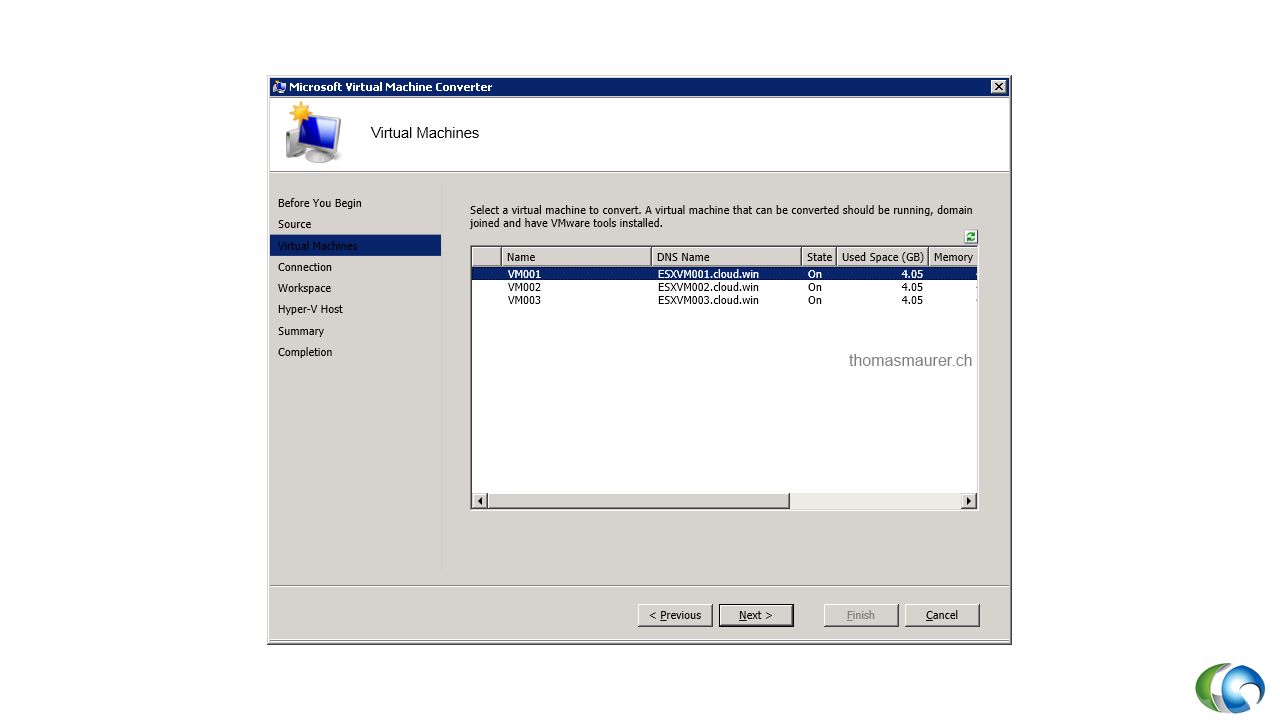The height and width of the screenshot is (720, 1280).
Task: Click the Finish button
Action: (861, 615)
